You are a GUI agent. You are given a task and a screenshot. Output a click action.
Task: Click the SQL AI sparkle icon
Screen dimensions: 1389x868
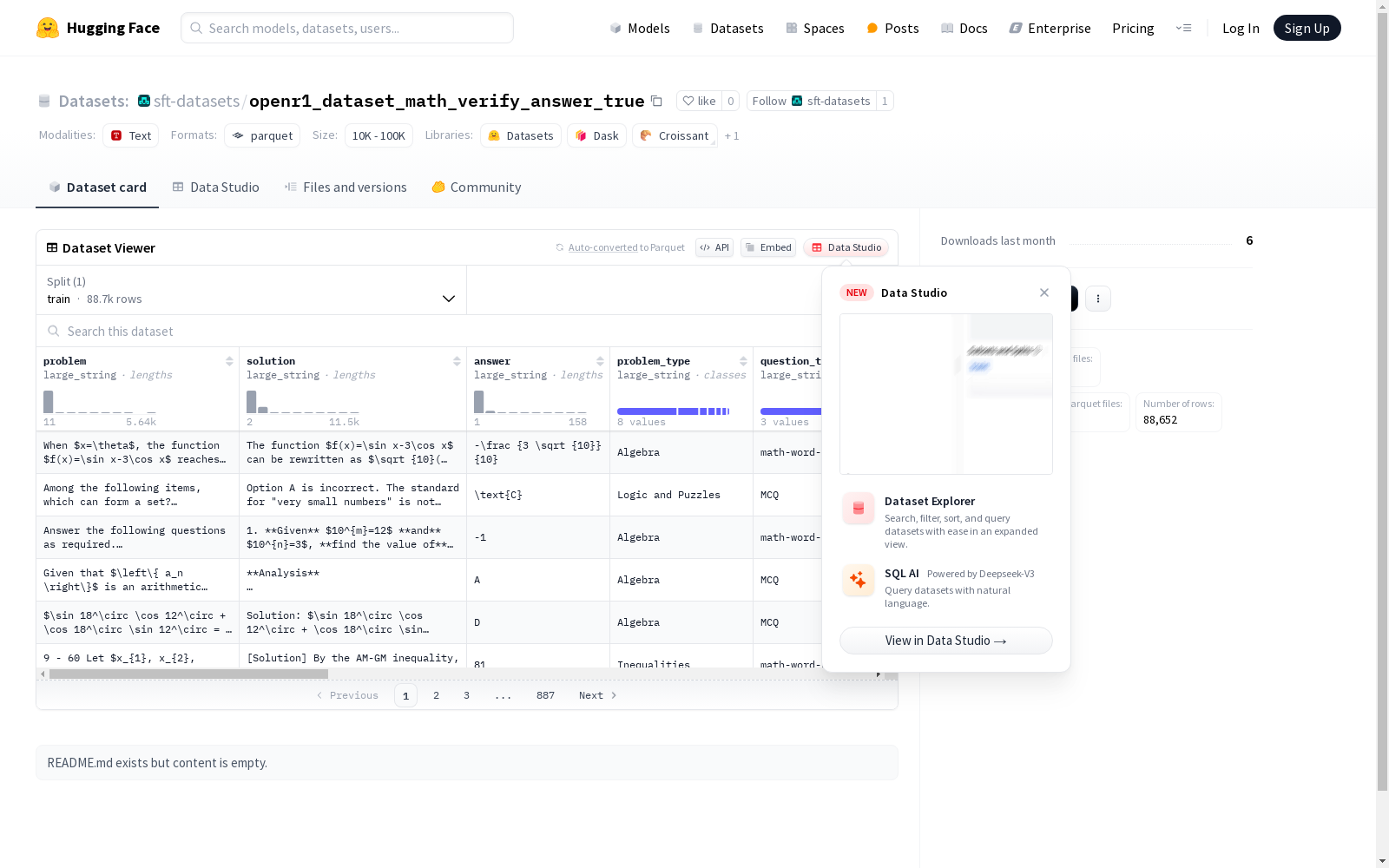[x=859, y=580]
